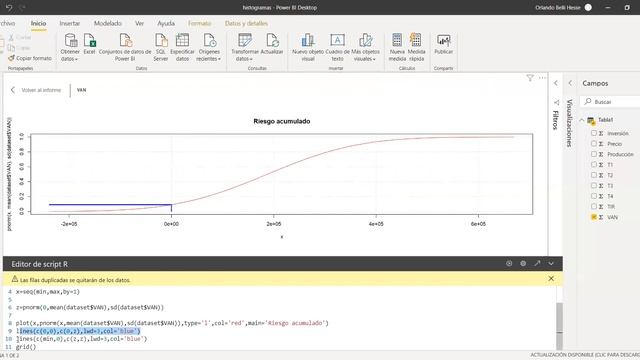Click Especificar datos icon
Viewport: 640px width, 360px height.
pyautogui.click(x=182, y=41)
